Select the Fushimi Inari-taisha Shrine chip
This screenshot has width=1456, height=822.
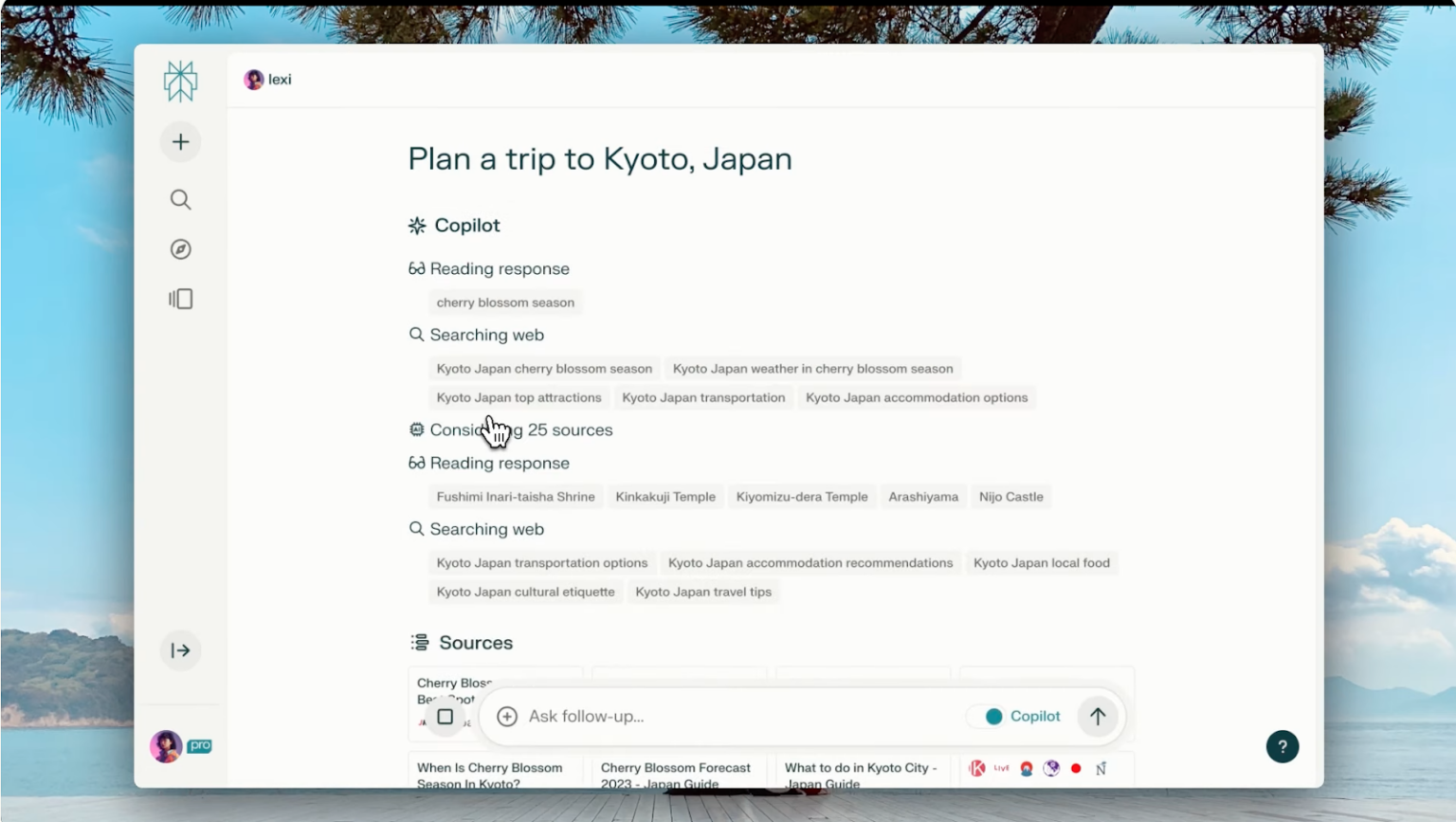[x=516, y=497]
